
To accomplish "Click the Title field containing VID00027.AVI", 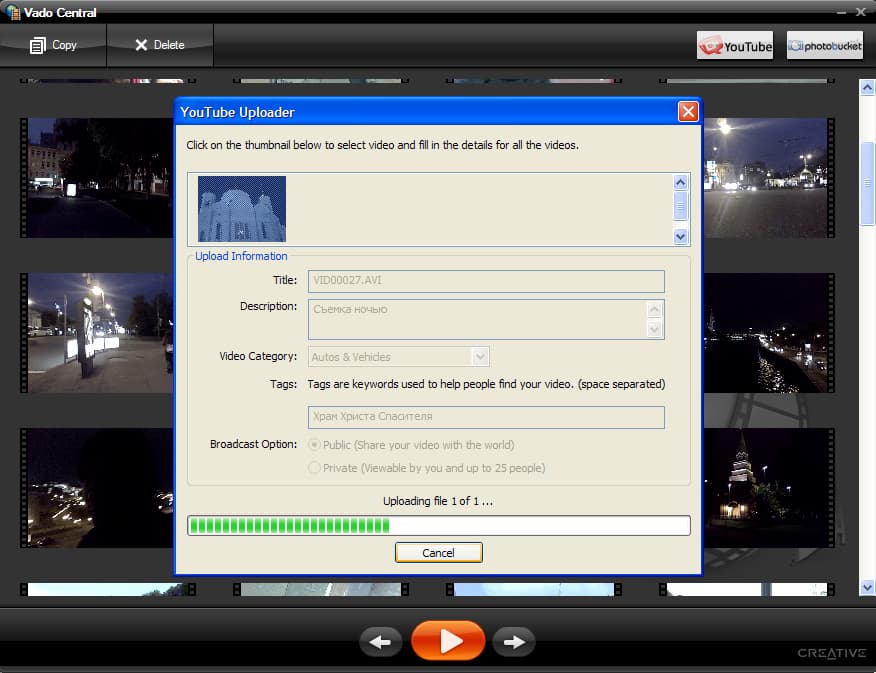I will 486,281.
